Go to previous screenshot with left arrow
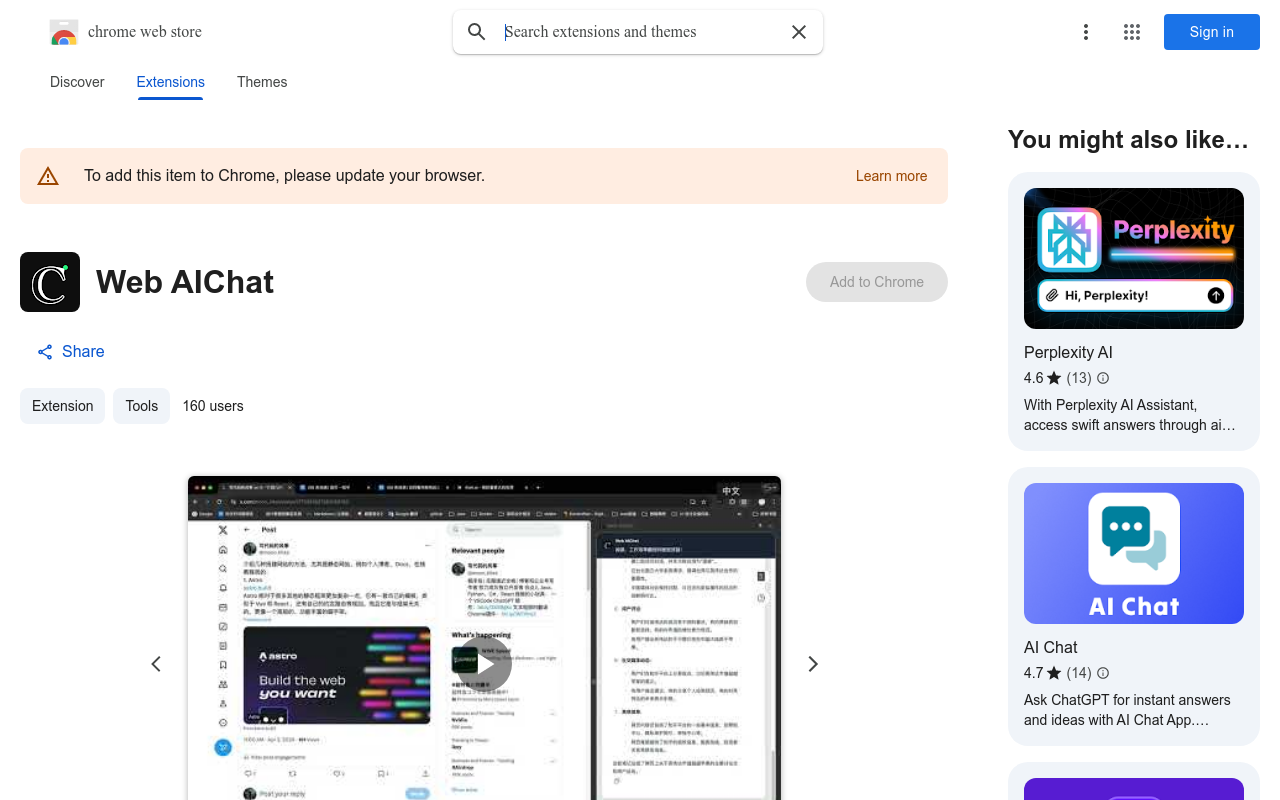The width and height of the screenshot is (1280, 800). 156,664
